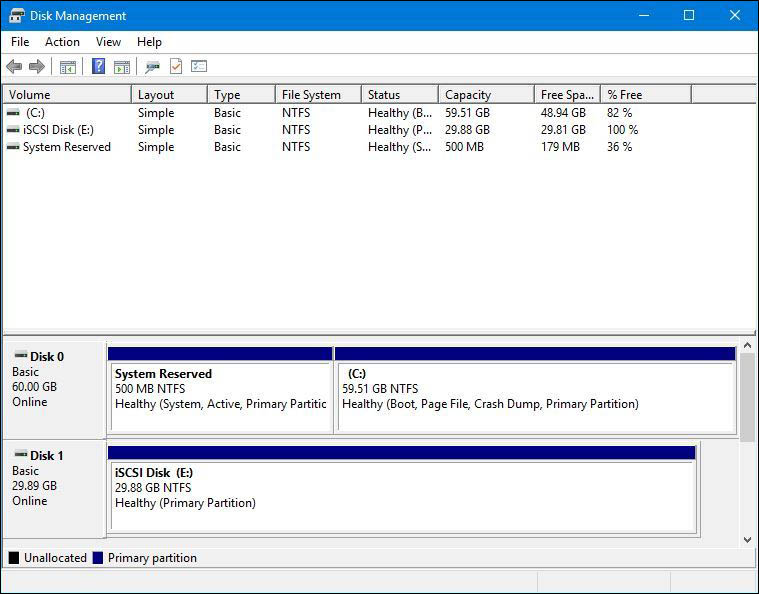
Task: Open the File menu
Action: [20, 42]
